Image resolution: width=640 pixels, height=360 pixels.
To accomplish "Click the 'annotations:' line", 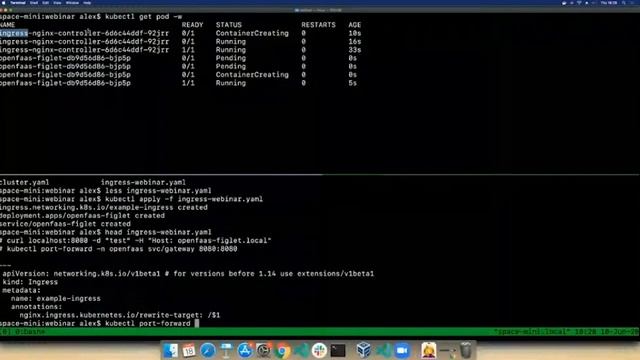I will tap(37, 307).
